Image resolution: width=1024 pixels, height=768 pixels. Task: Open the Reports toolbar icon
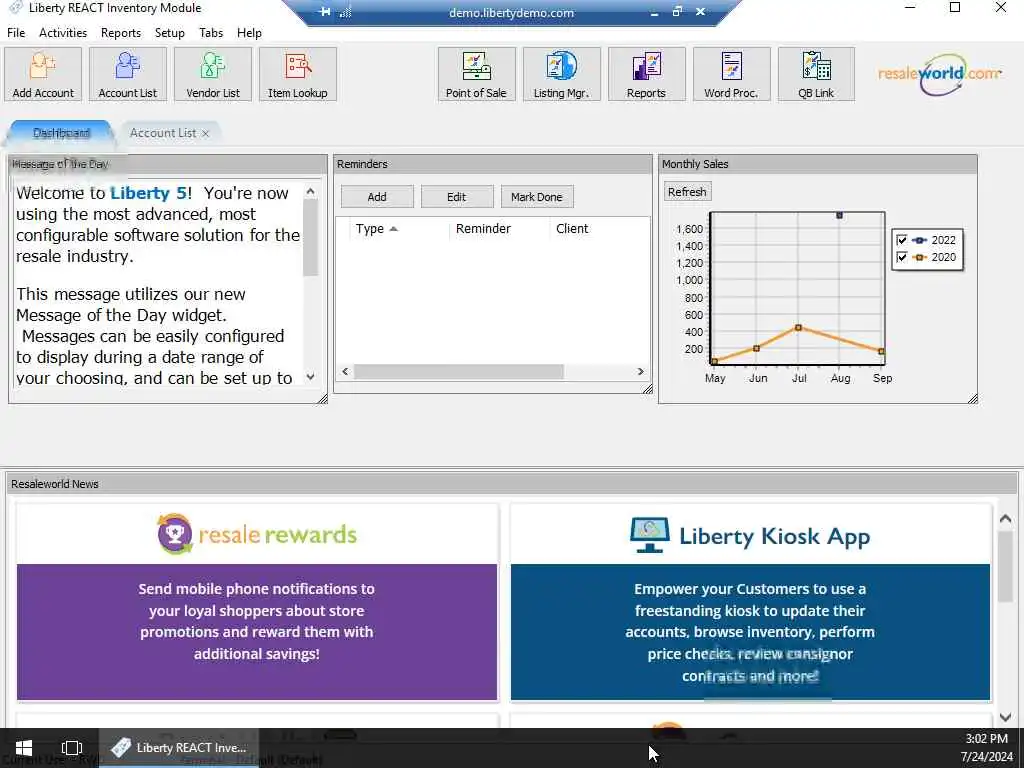tap(646, 74)
